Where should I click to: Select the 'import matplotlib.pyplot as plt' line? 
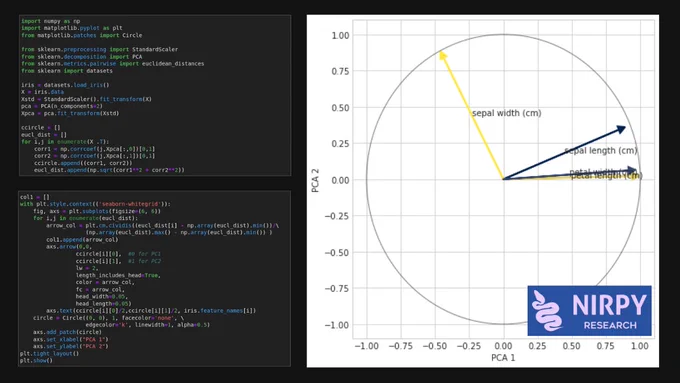[x=72, y=28]
